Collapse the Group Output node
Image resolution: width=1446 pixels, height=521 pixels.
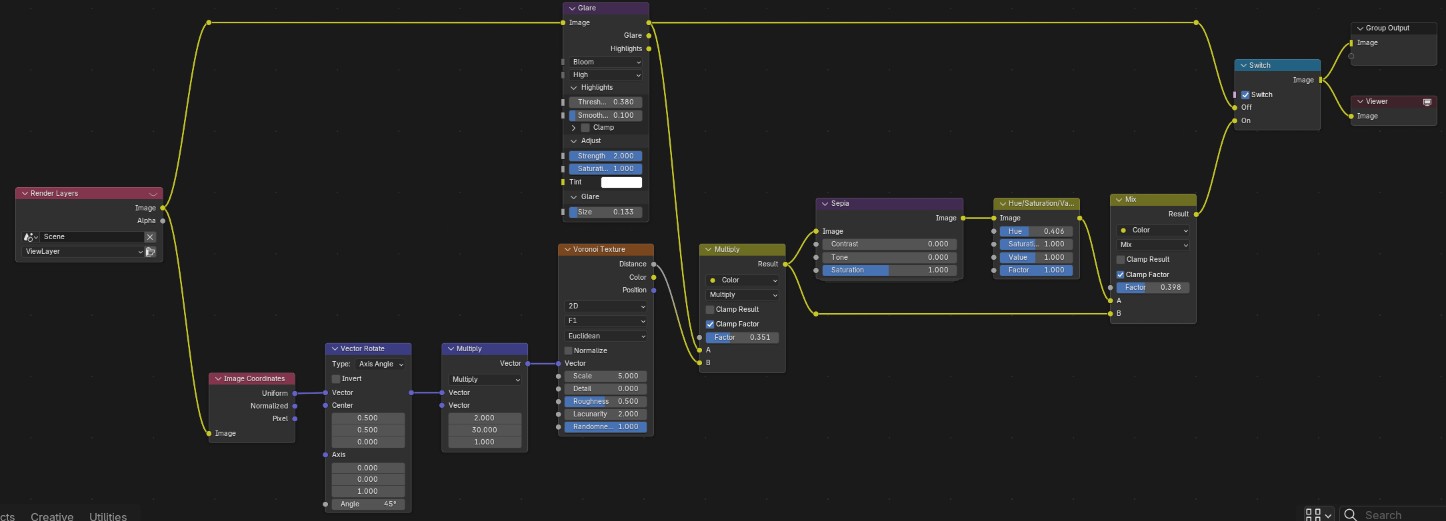click(x=1360, y=28)
